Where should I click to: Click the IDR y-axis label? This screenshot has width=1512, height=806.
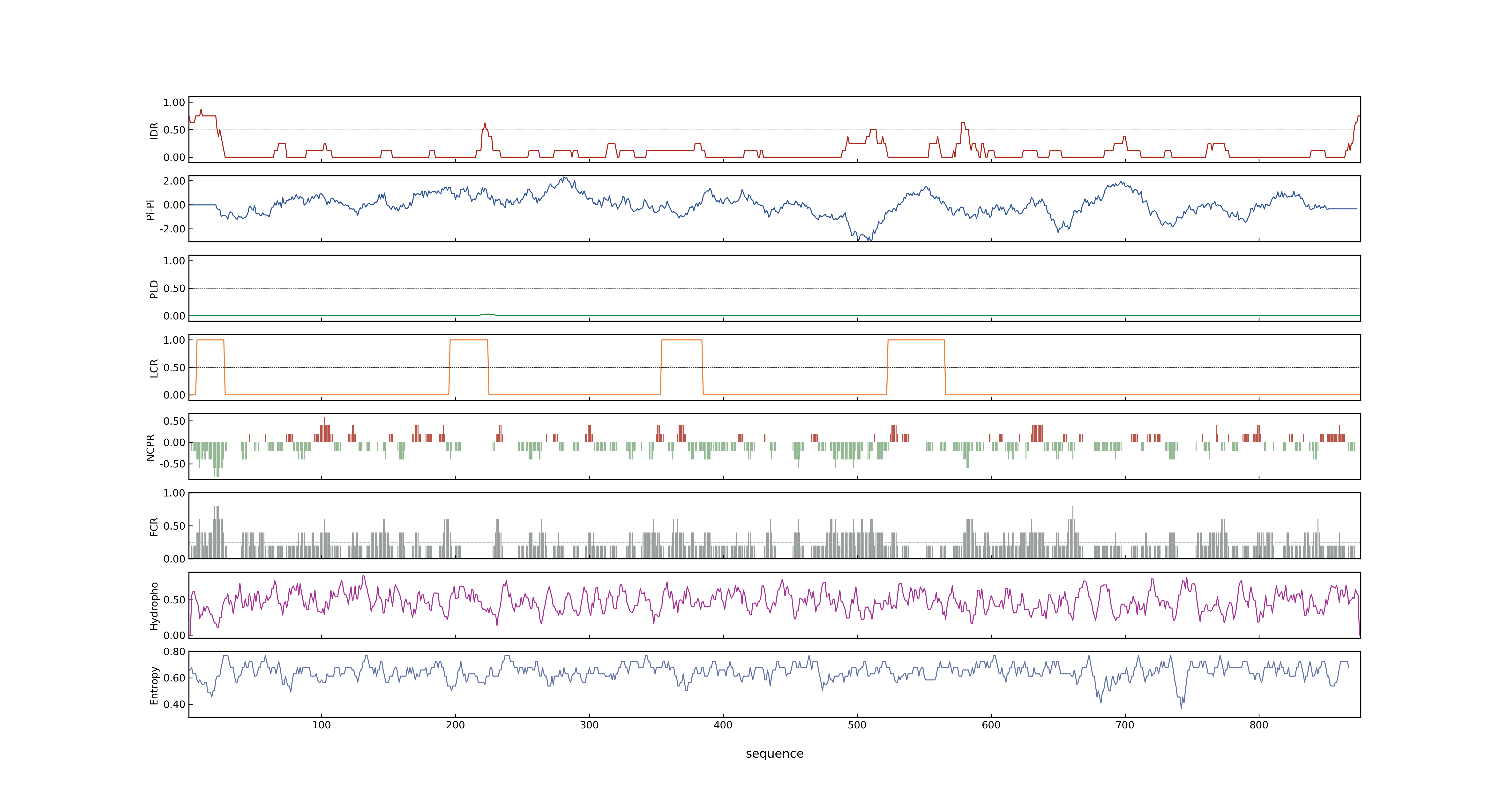pos(154,130)
